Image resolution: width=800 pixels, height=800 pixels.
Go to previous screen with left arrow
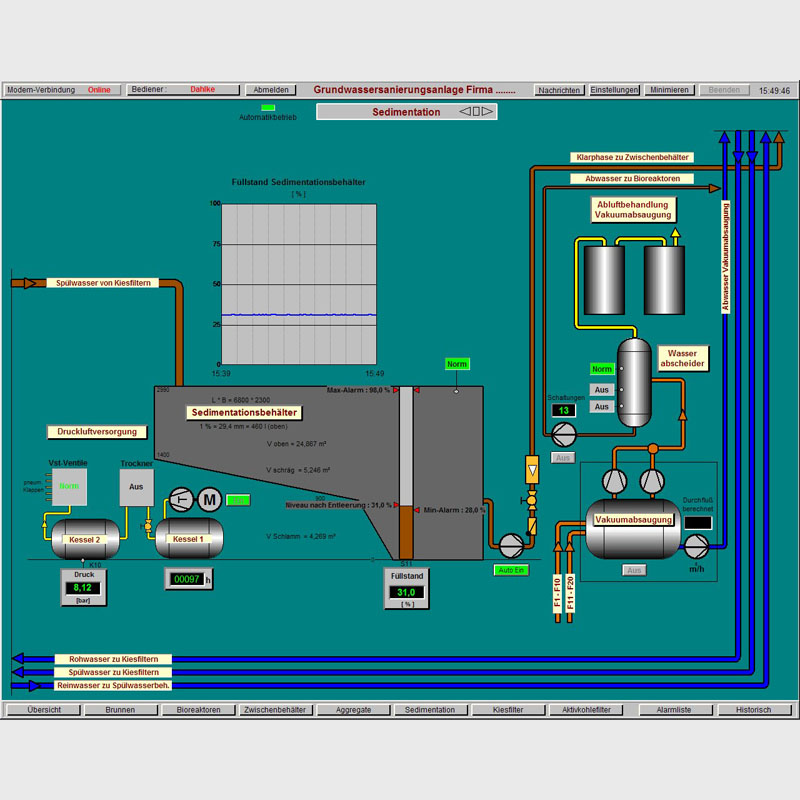coord(465,112)
